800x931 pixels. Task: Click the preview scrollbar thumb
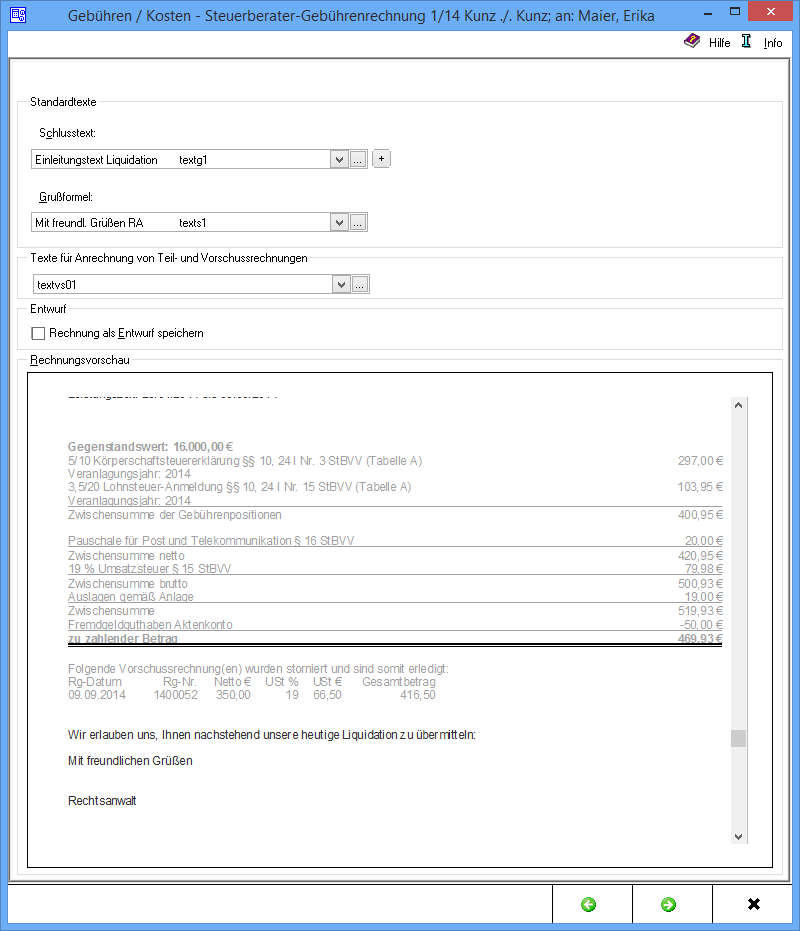pyautogui.click(x=738, y=738)
